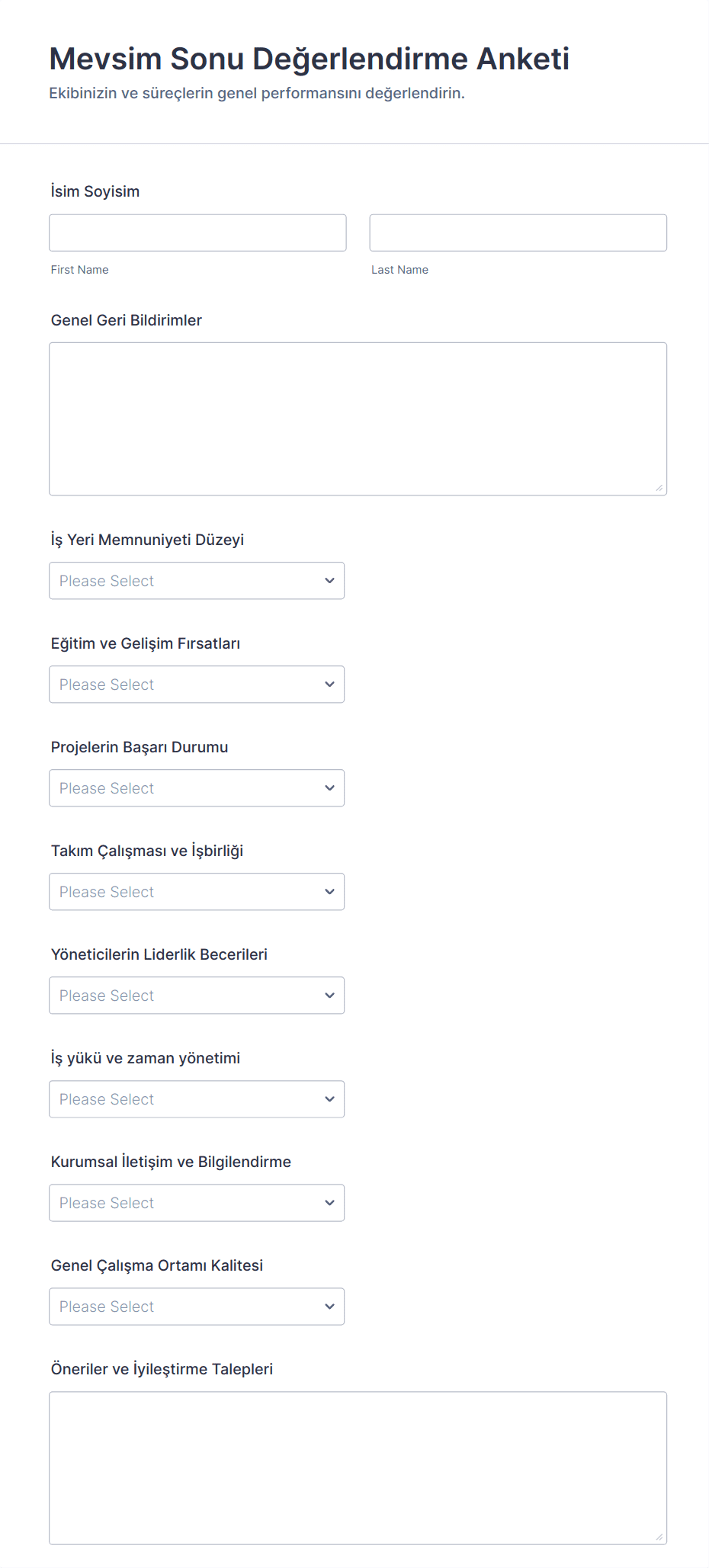Open the İş Yeri Memnuniyeti Düzeyi dropdown
Image resolution: width=709 pixels, height=1568 pixels.
point(197,581)
